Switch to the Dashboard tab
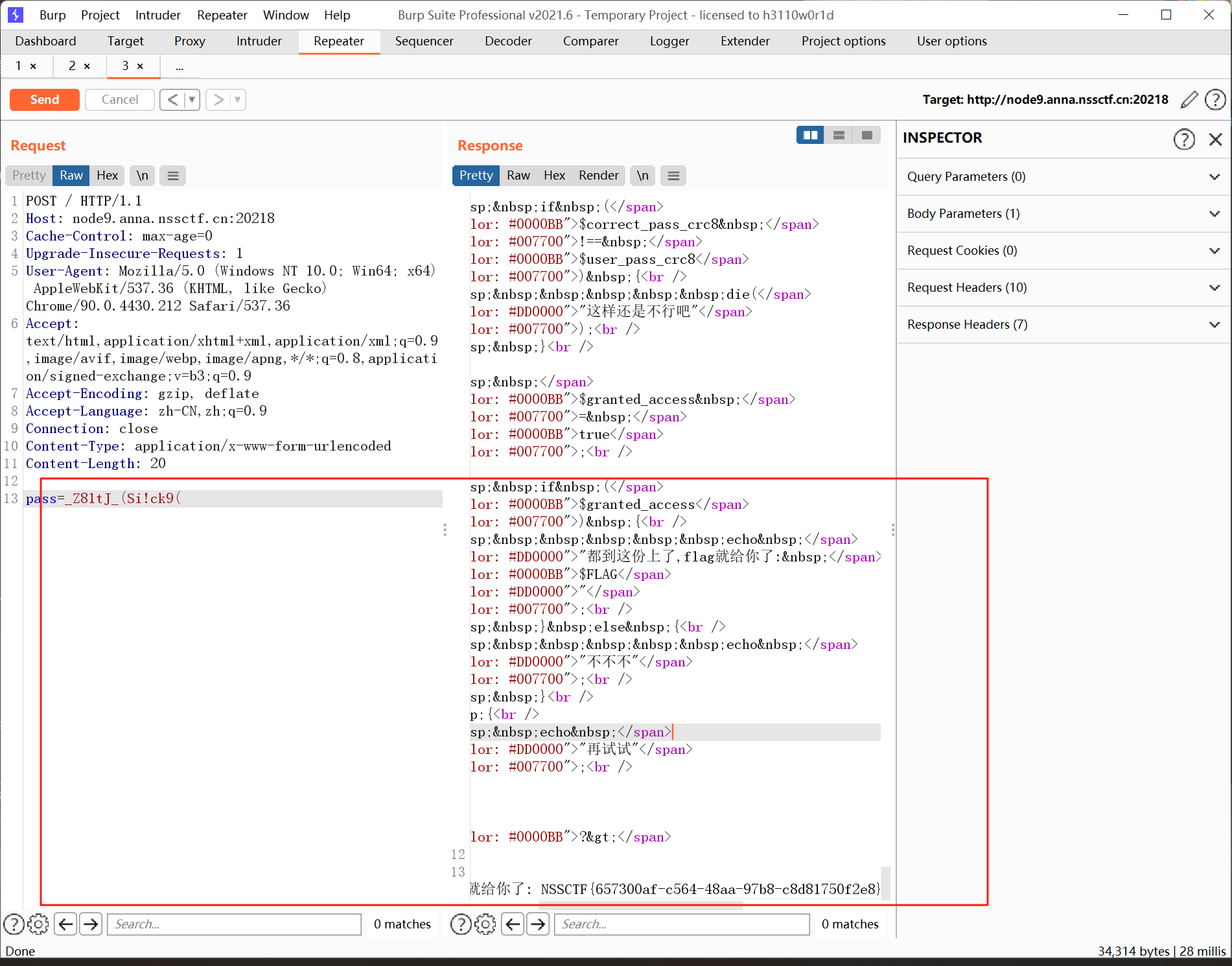 tap(45, 41)
